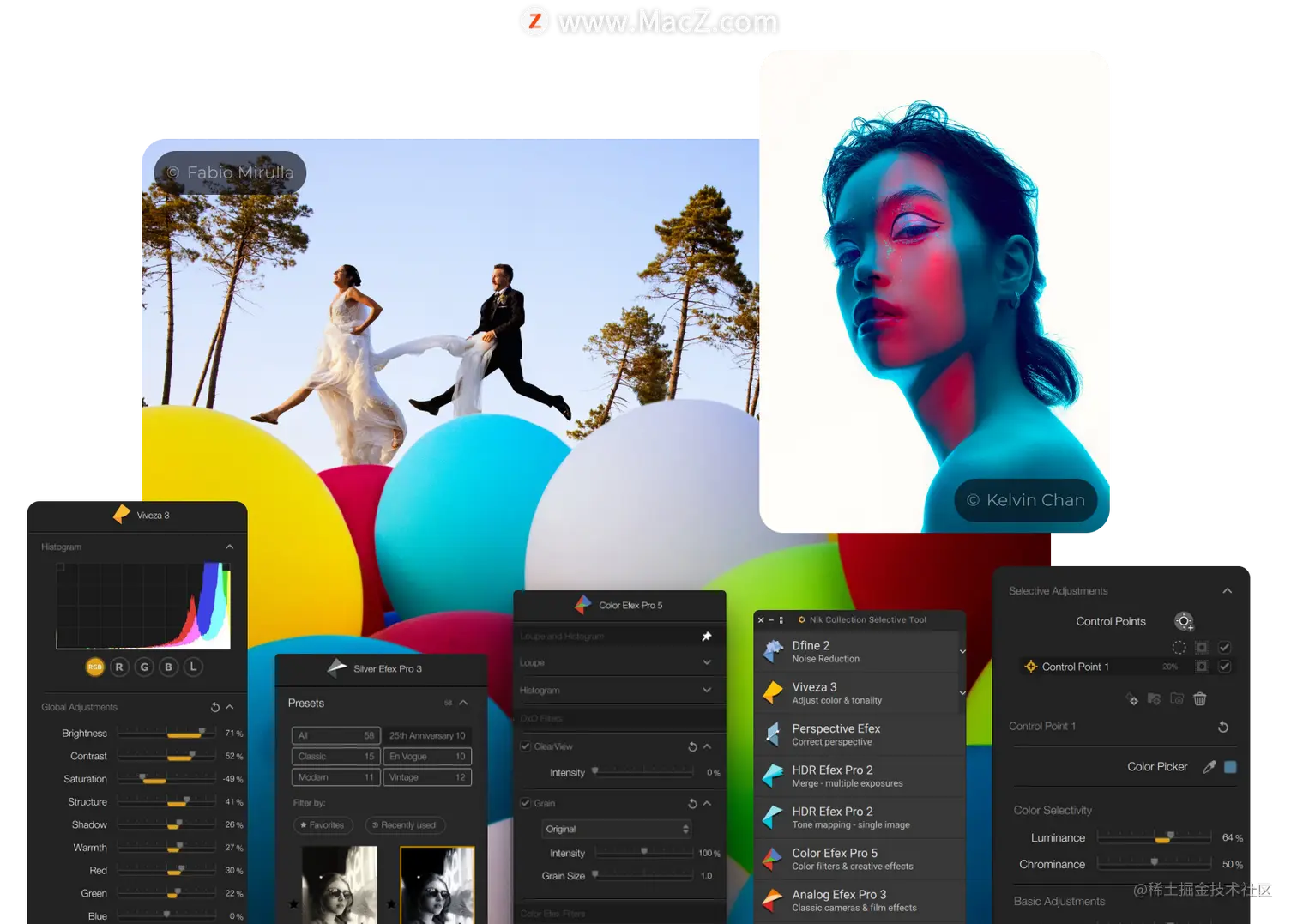Expand the Dfine 2 options chevron
Image resolution: width=1297 pixels, height=924 pixels.
[x=962, y=651]
